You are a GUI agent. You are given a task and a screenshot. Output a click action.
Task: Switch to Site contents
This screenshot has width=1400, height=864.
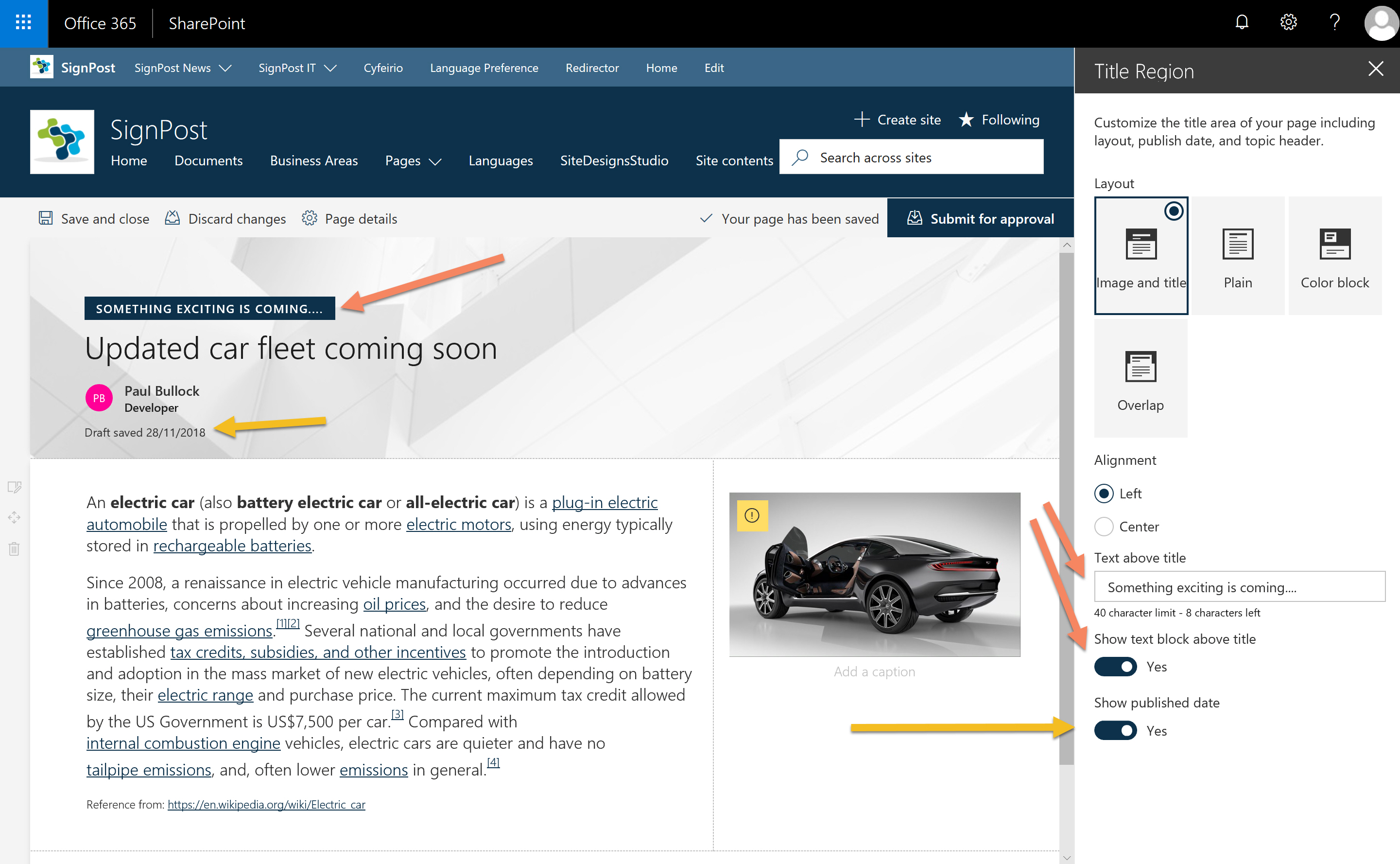click(x=734, y=160)
